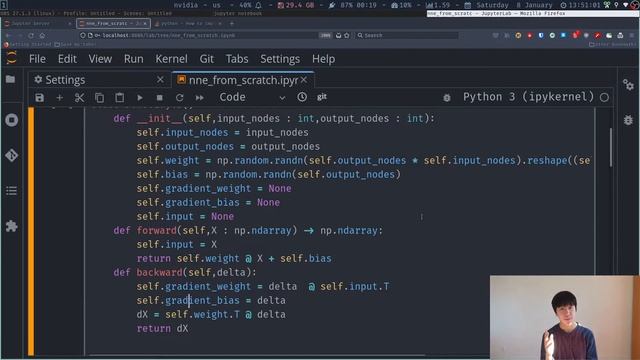
Task: Open the File menu
Action: tap(37, 59)
